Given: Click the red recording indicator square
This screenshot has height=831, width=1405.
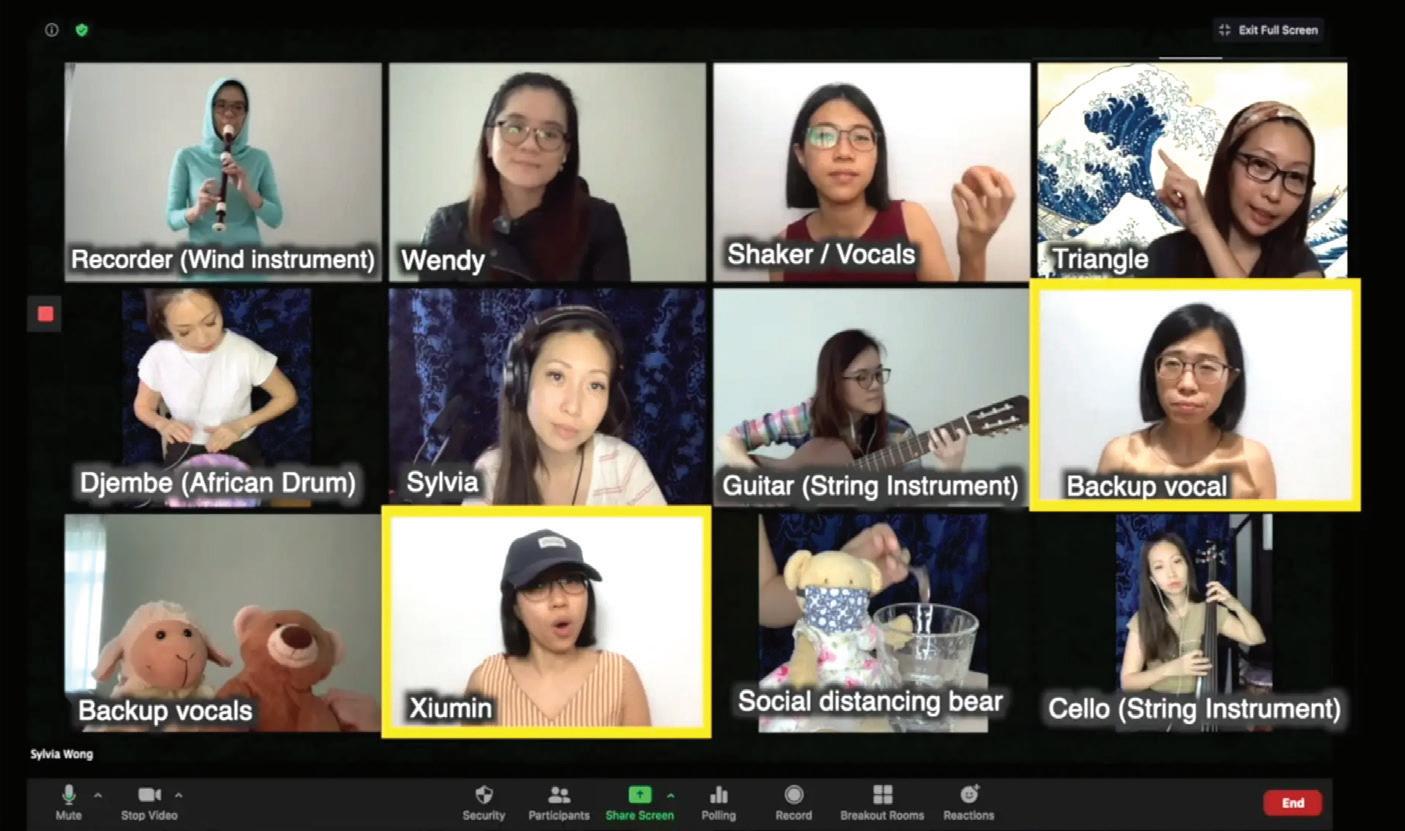Looking at the screenshot, I should pyautogui.click(x=45, y=314).
